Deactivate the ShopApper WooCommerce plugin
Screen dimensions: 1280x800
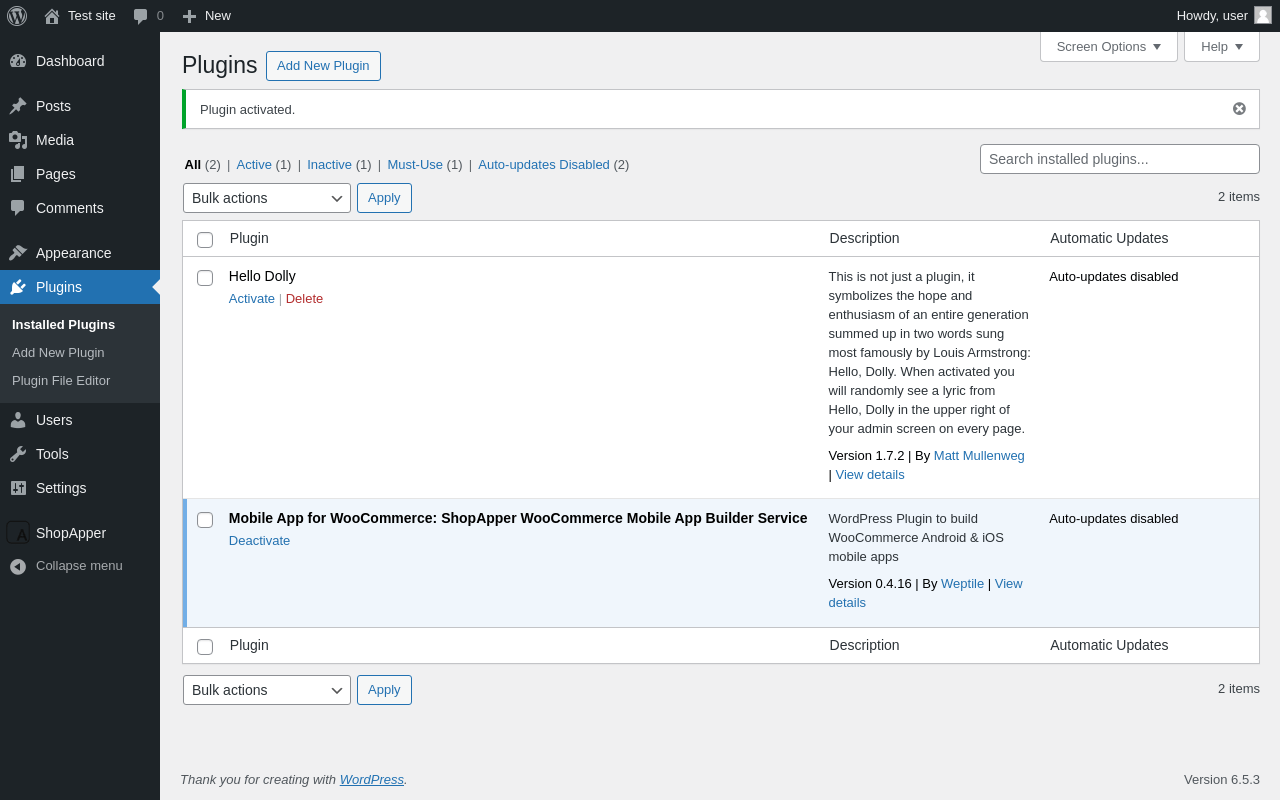(x=259, y=541)
